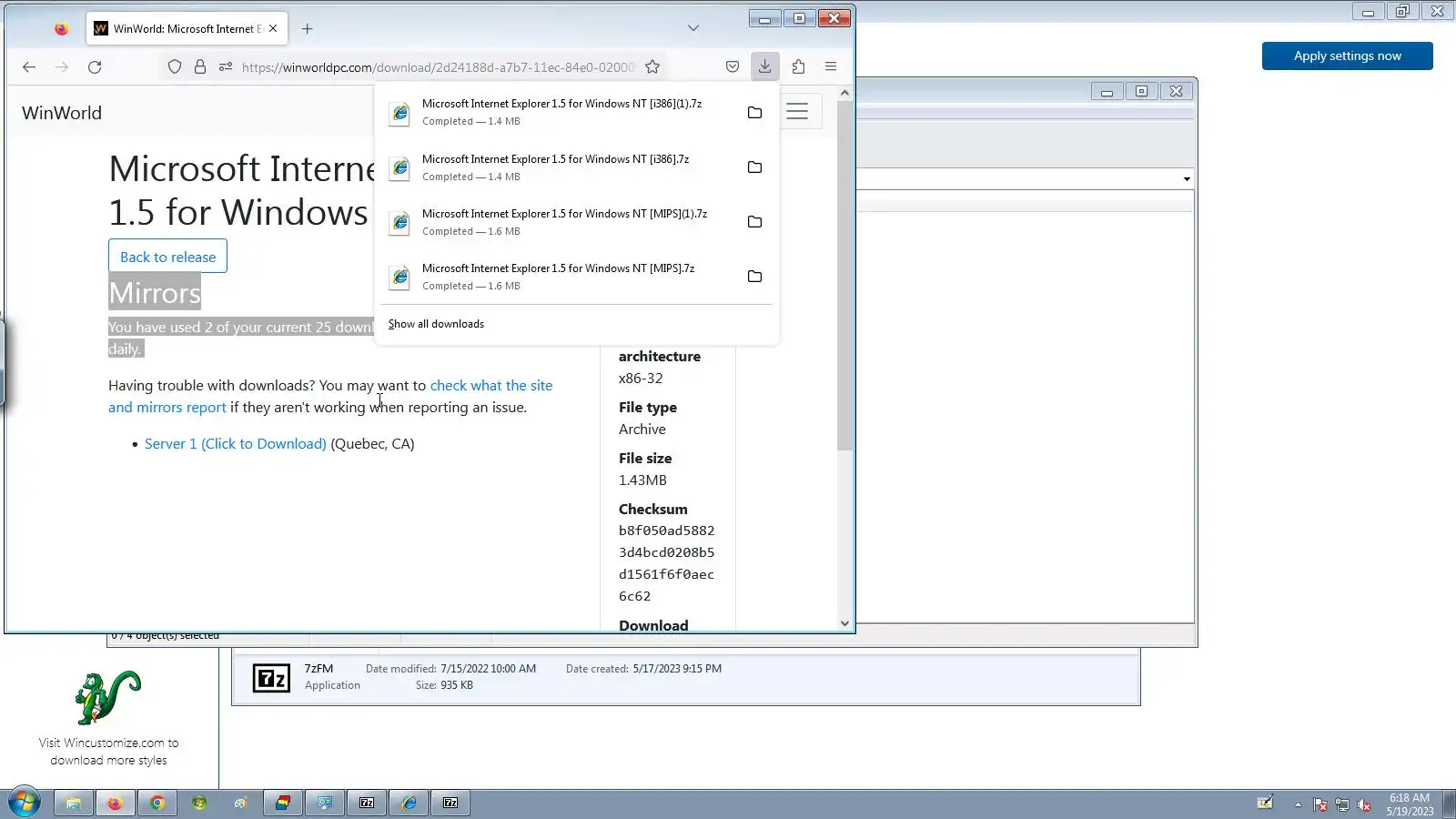
Task: Follow the 'check what the site and mirrors report' link
Action: coord(330,396)
